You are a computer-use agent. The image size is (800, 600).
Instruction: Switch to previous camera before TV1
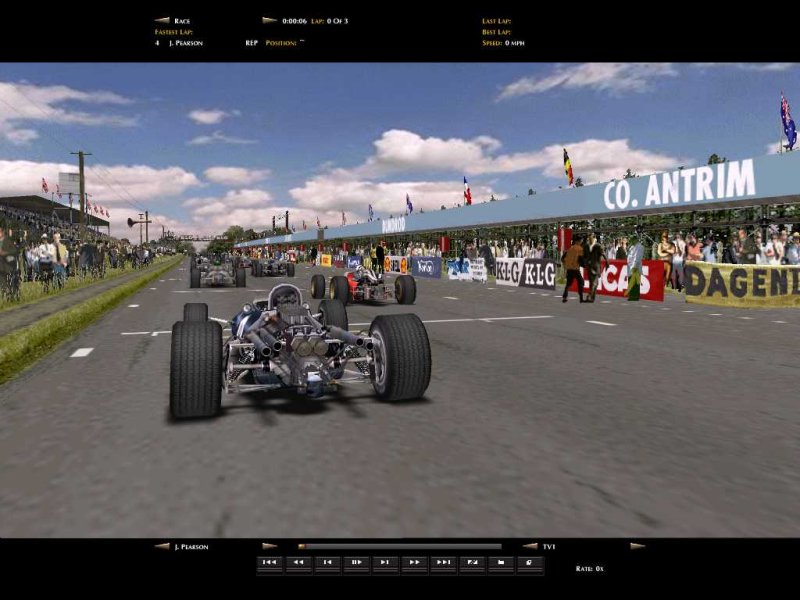coord(530,546)
